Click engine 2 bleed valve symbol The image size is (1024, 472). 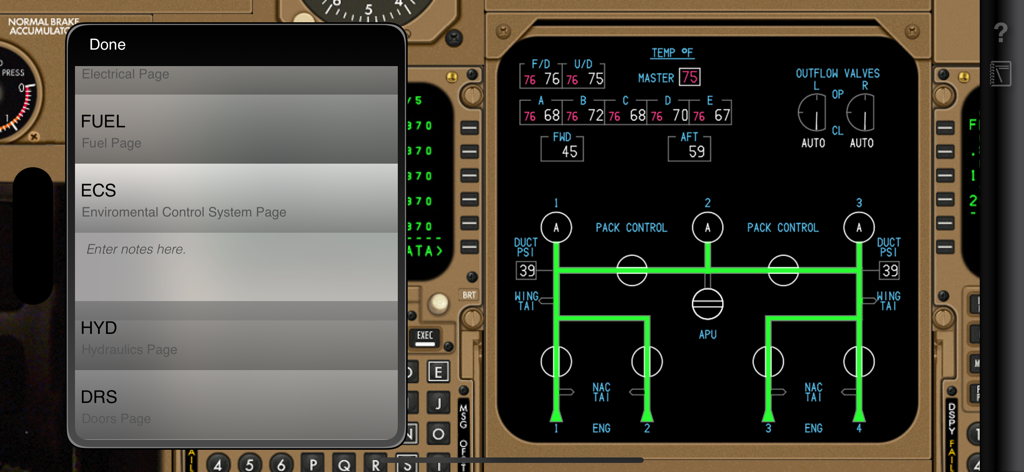point(647,361)
